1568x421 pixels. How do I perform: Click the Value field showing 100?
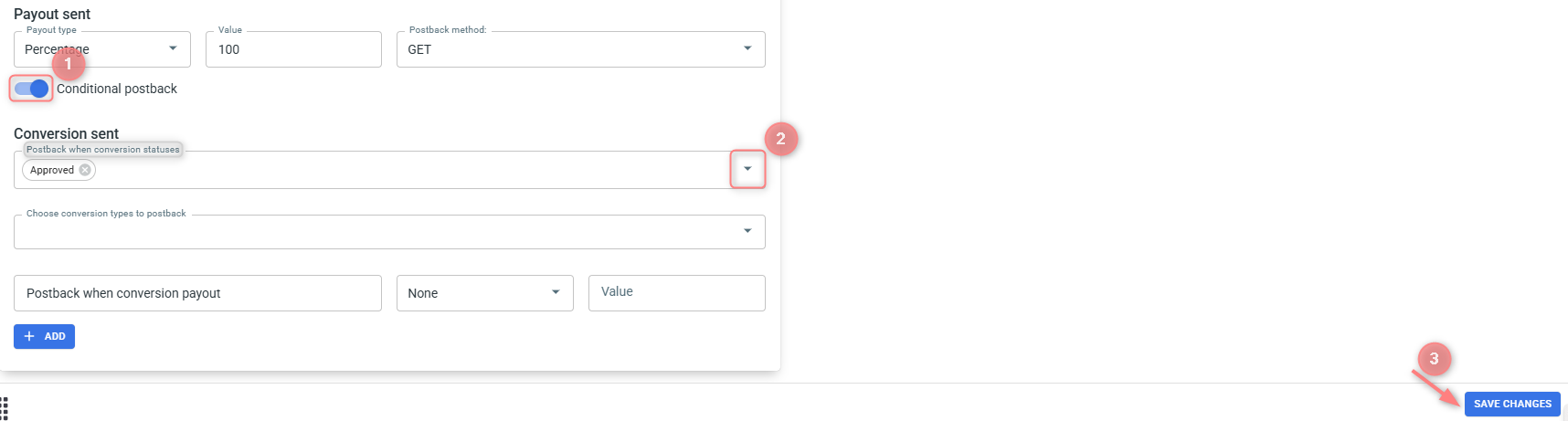293,49
